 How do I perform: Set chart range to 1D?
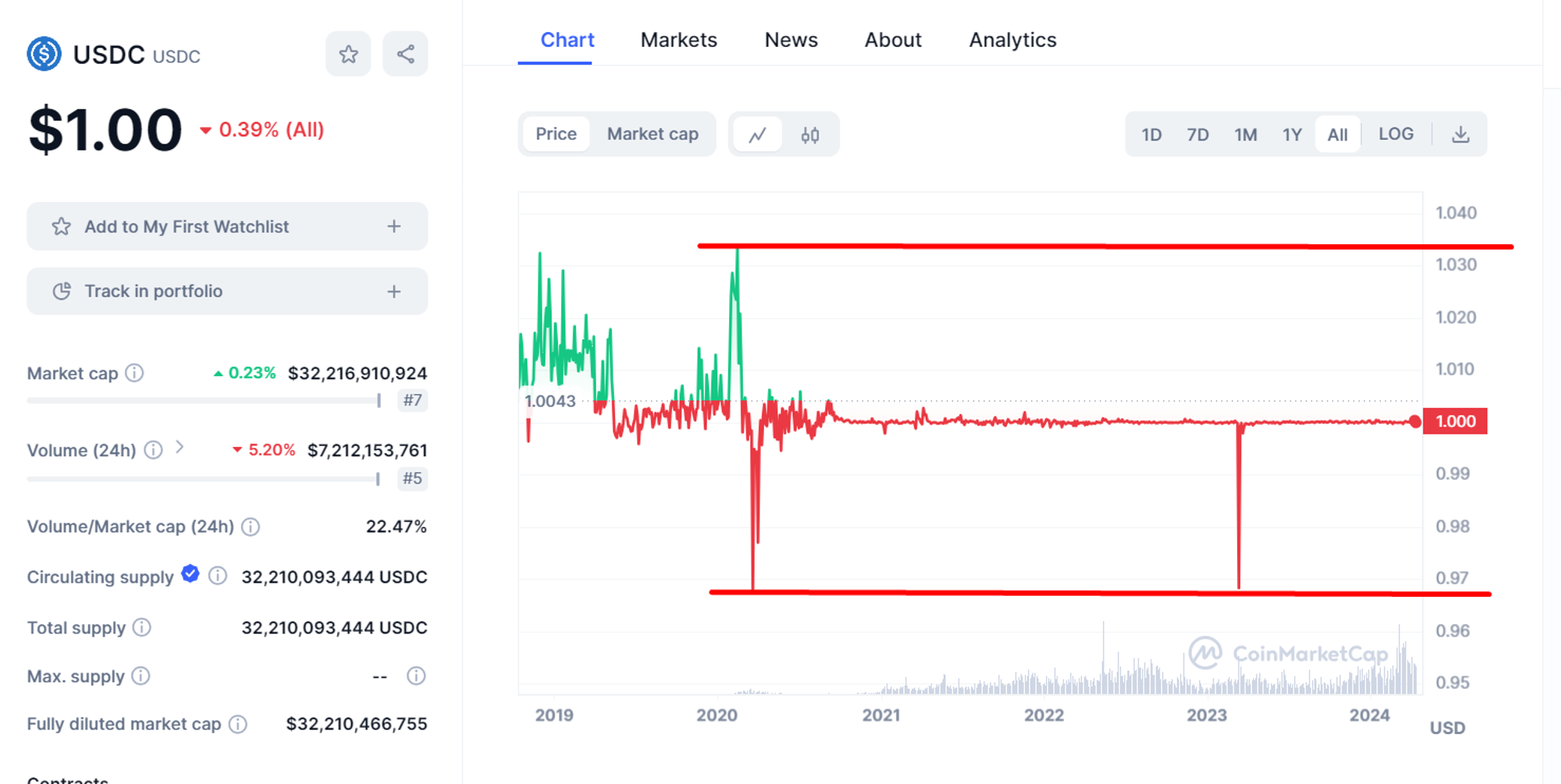[x=1151, y=134]
